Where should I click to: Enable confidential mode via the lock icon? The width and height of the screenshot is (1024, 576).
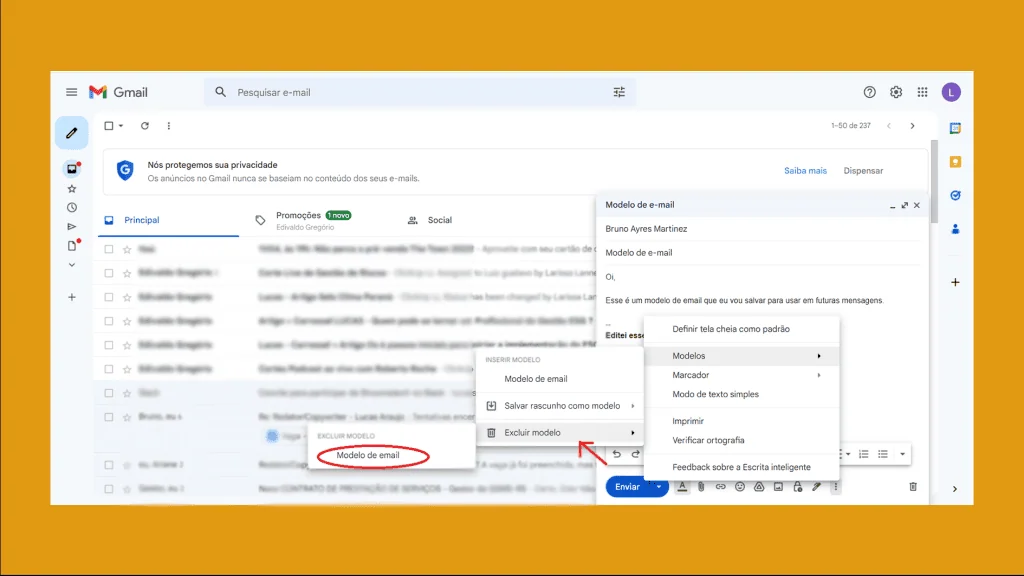(x=798, y=487)
